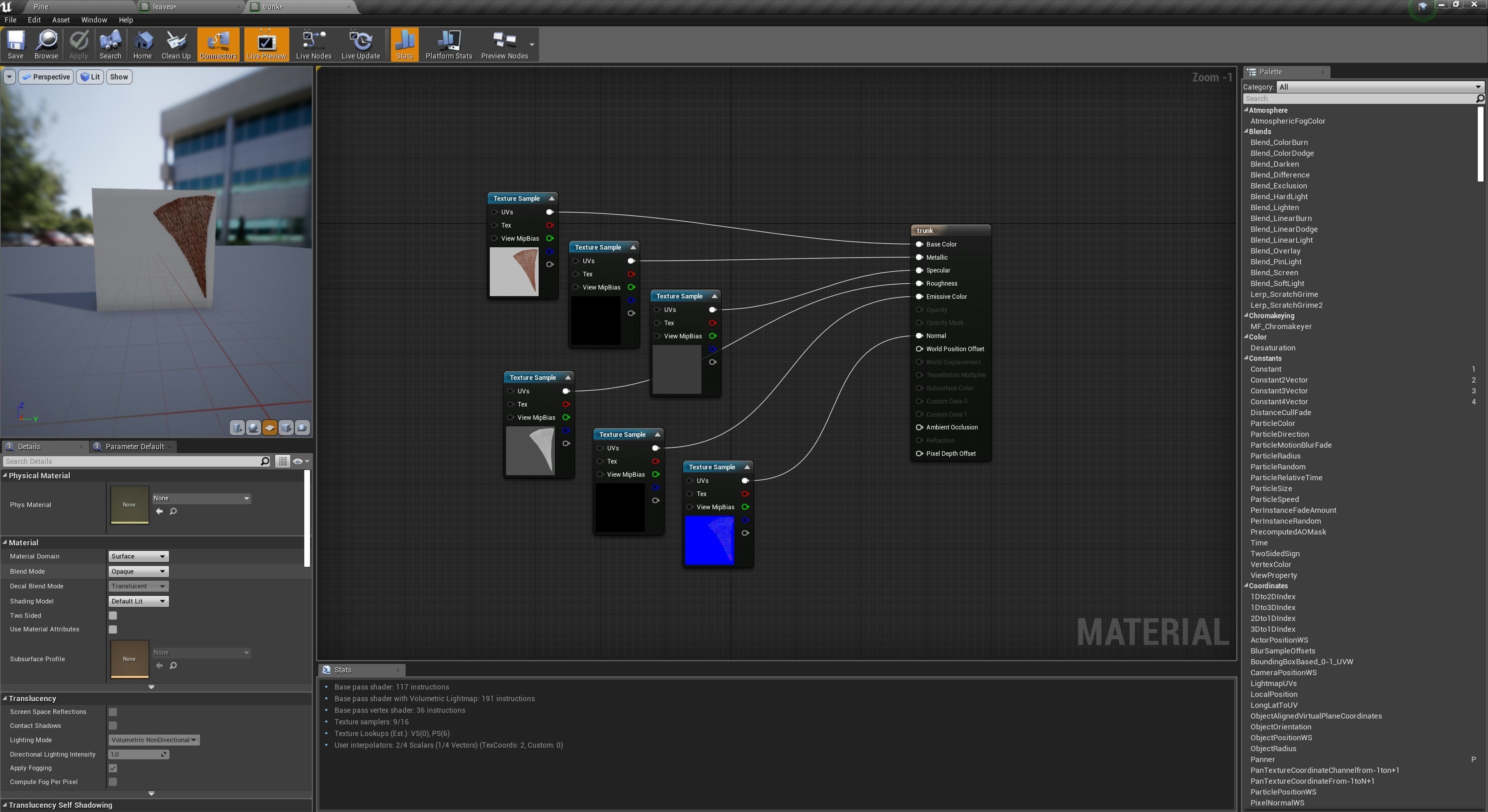The image size is (1488, 812).
Task: Open the Shading Model dropdown
Action: 138,601
